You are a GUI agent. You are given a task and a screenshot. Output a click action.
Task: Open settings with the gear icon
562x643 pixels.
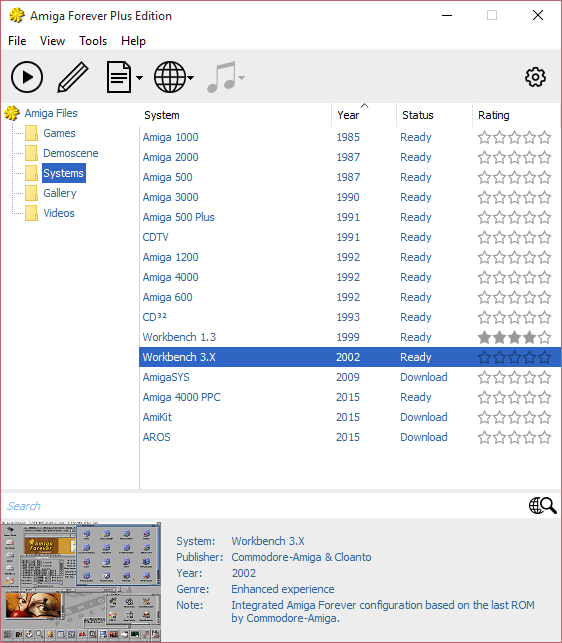point(535,77)
